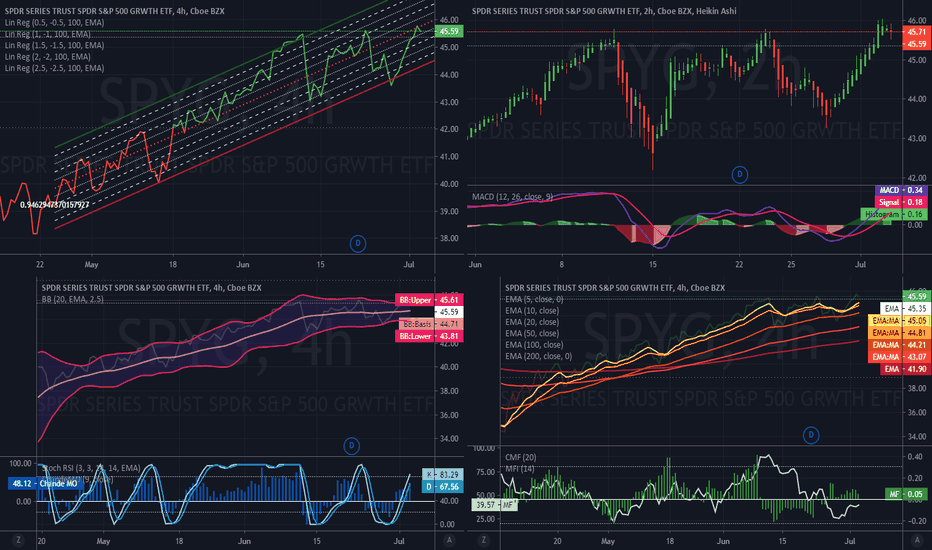
Task: Click May date on bottom-left time axis
Action: (x=103, y=541)
